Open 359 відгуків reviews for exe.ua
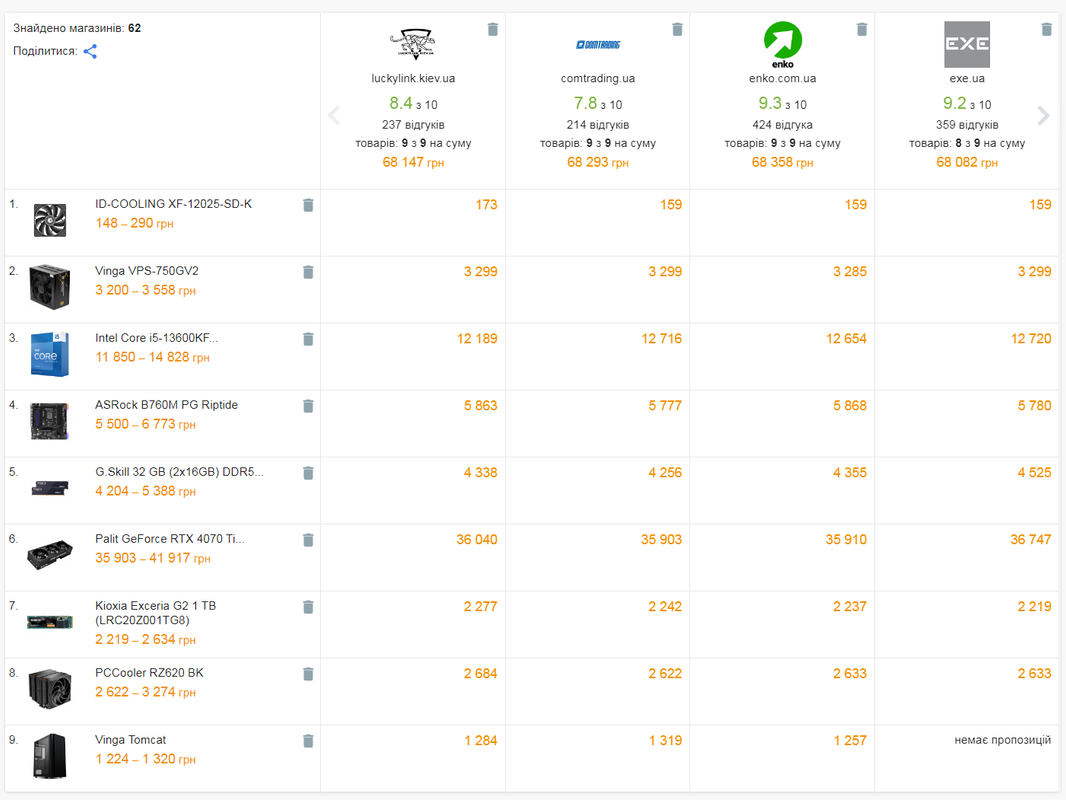The image size is (1066, 800). point(967,124)
